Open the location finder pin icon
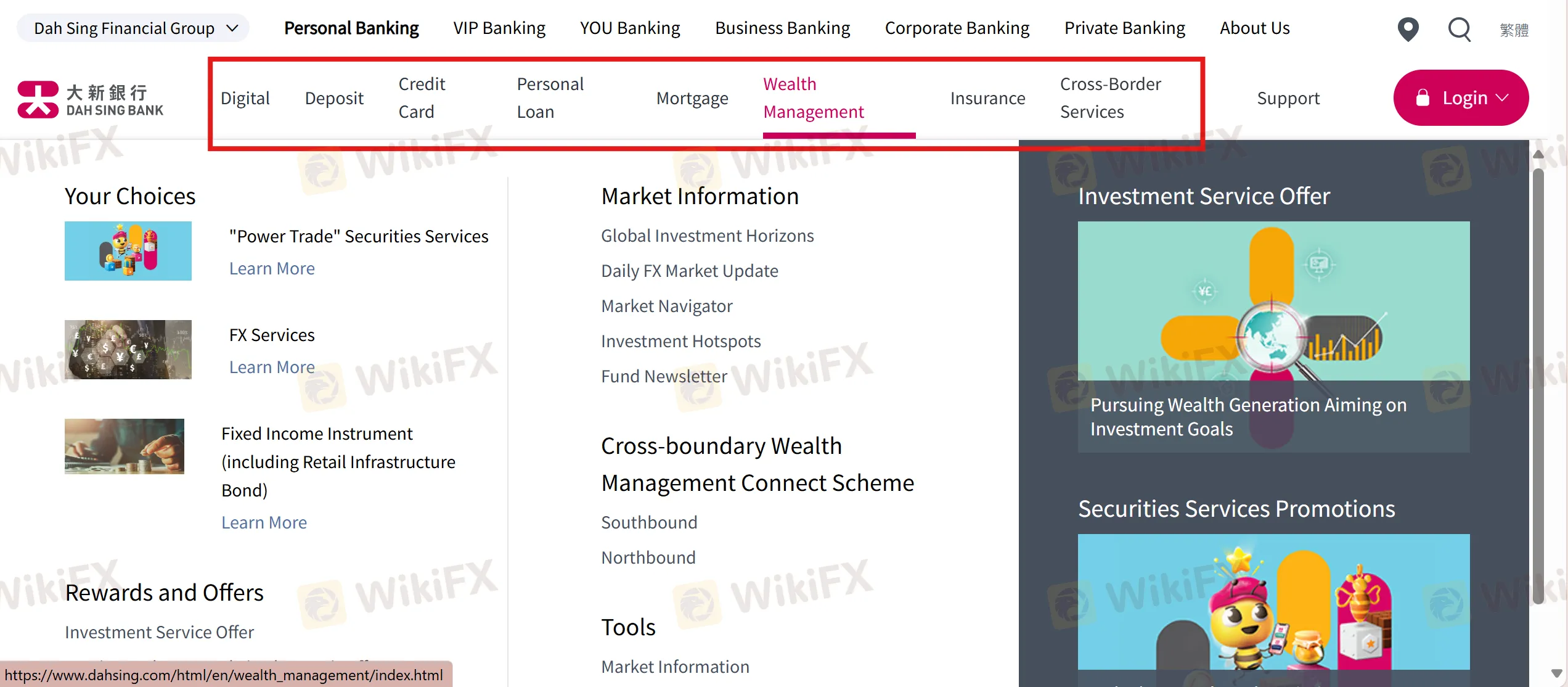This screenshot has width=1568, height=687. (1408, 28)
